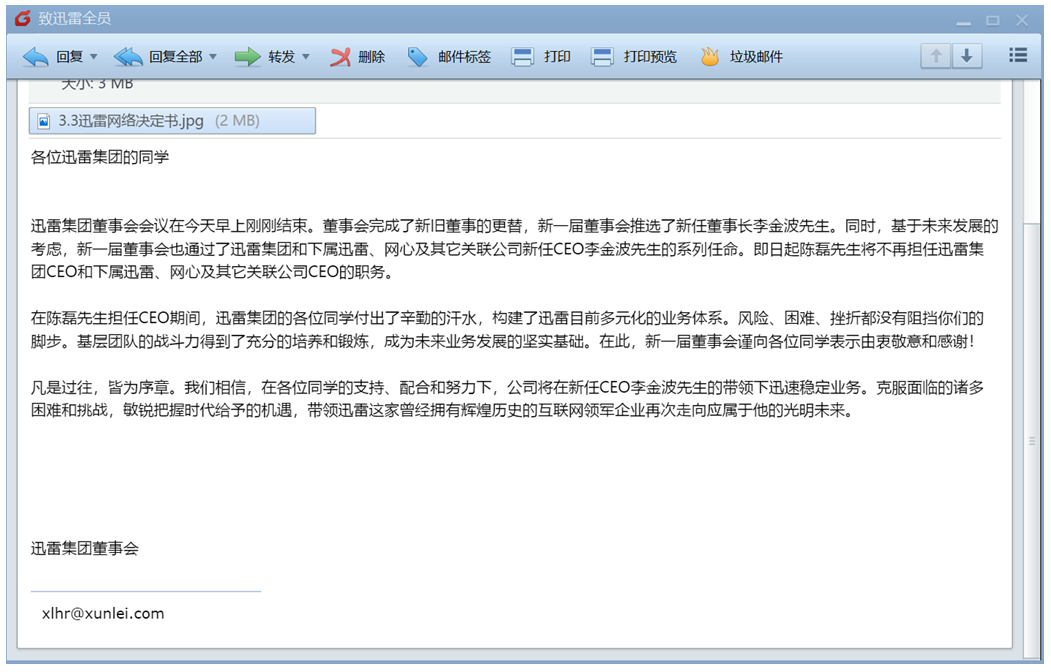
Task: Click the attachment size text (2 MB)
Action: point(237,121)
